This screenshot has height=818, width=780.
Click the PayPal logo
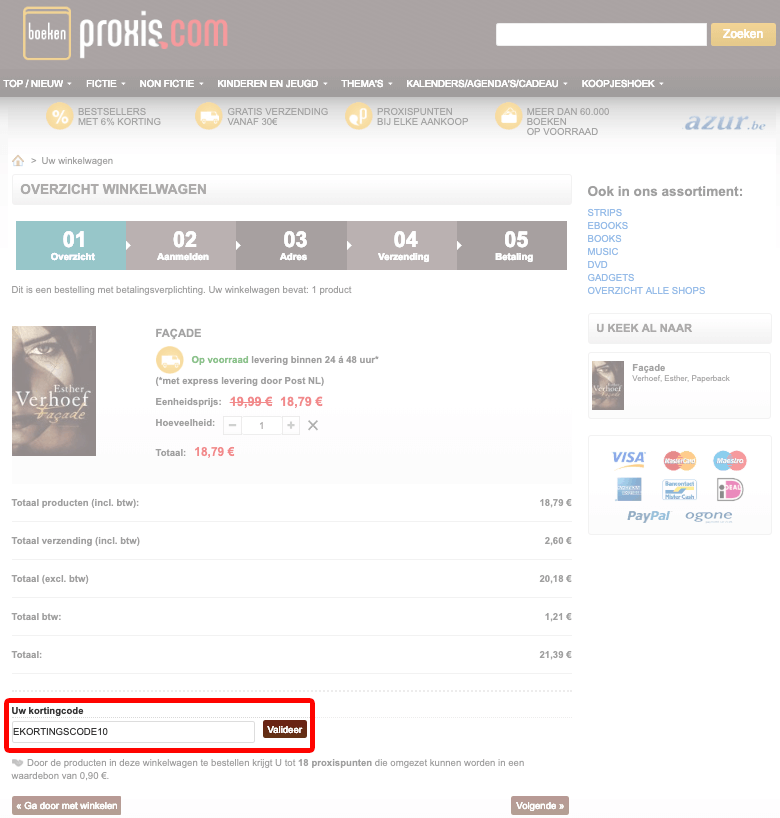coord(649,516)
